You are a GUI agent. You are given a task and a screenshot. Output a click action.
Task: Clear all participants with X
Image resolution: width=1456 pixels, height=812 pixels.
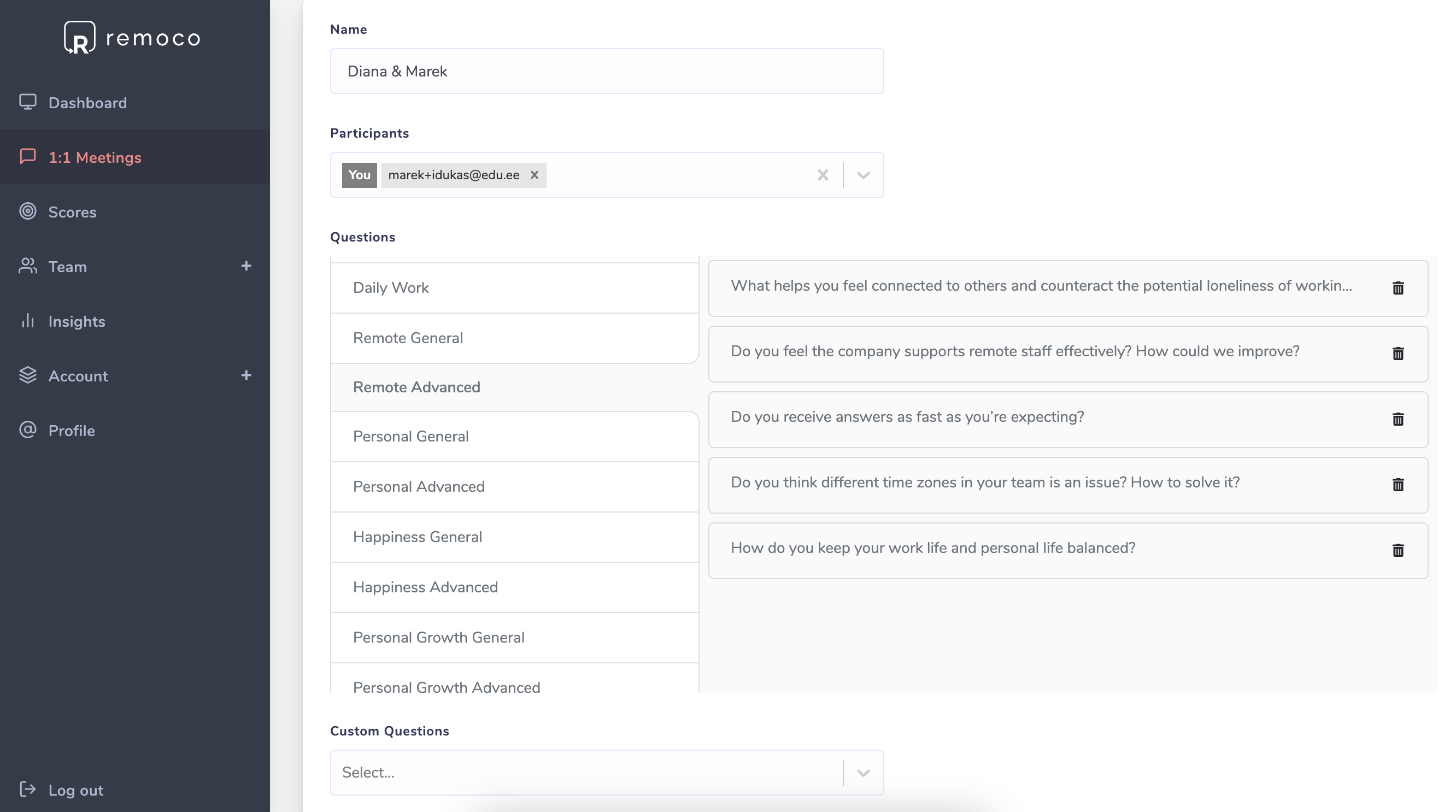tap(823, 175)
